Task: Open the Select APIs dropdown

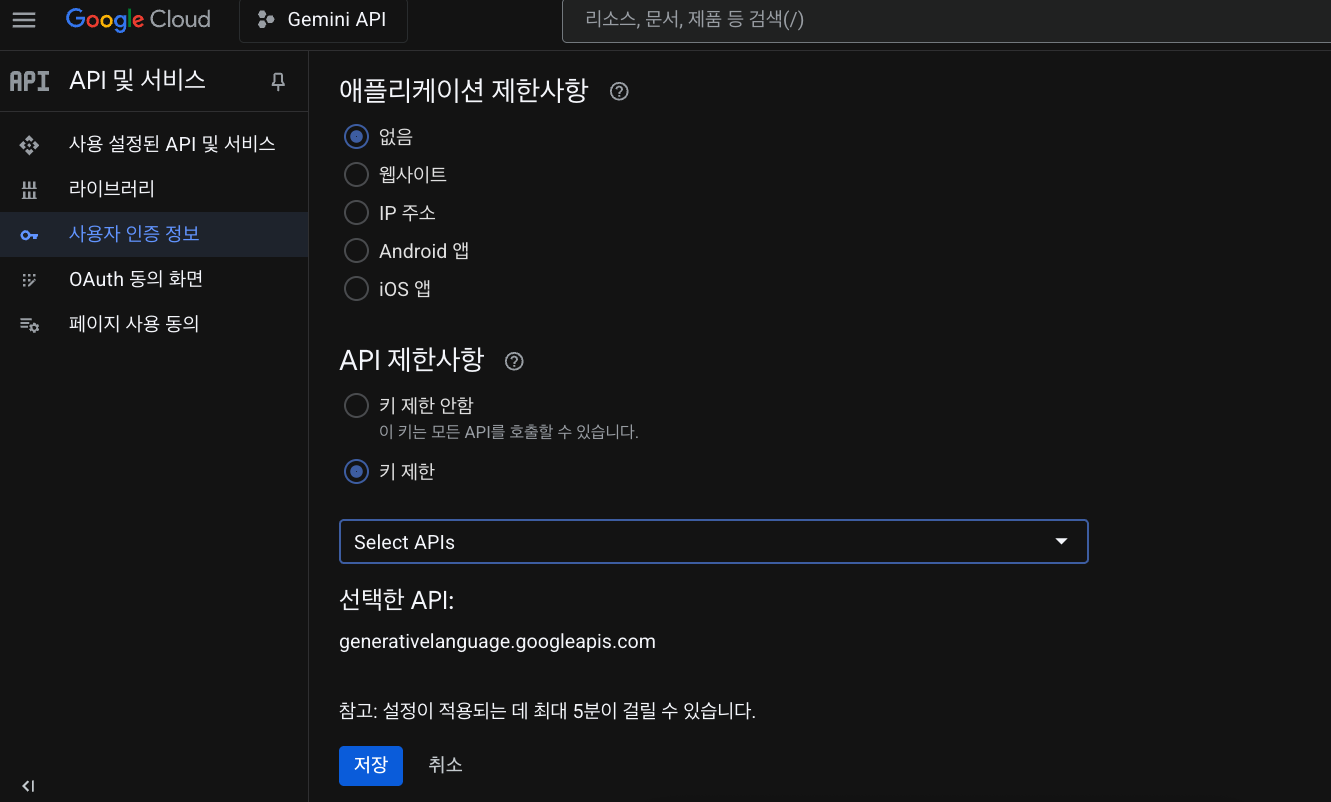Action: pyautogui.click(x=713, y=542)
